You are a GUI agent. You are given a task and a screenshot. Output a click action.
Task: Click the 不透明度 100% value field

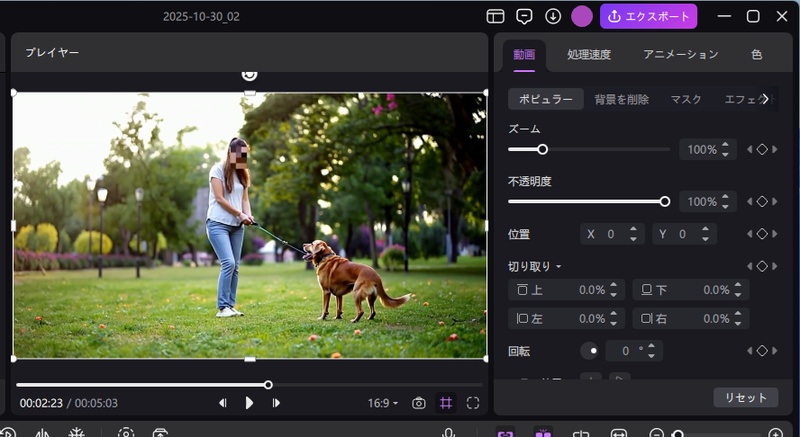701,201
